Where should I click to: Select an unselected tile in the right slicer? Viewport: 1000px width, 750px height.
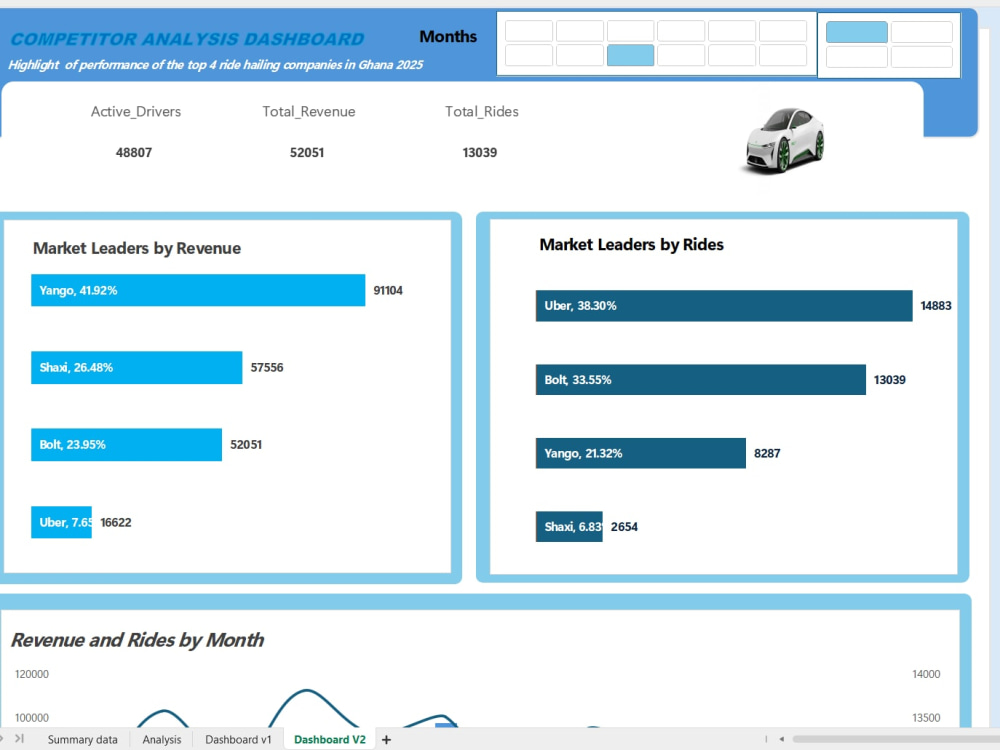(x=919, y=31)
